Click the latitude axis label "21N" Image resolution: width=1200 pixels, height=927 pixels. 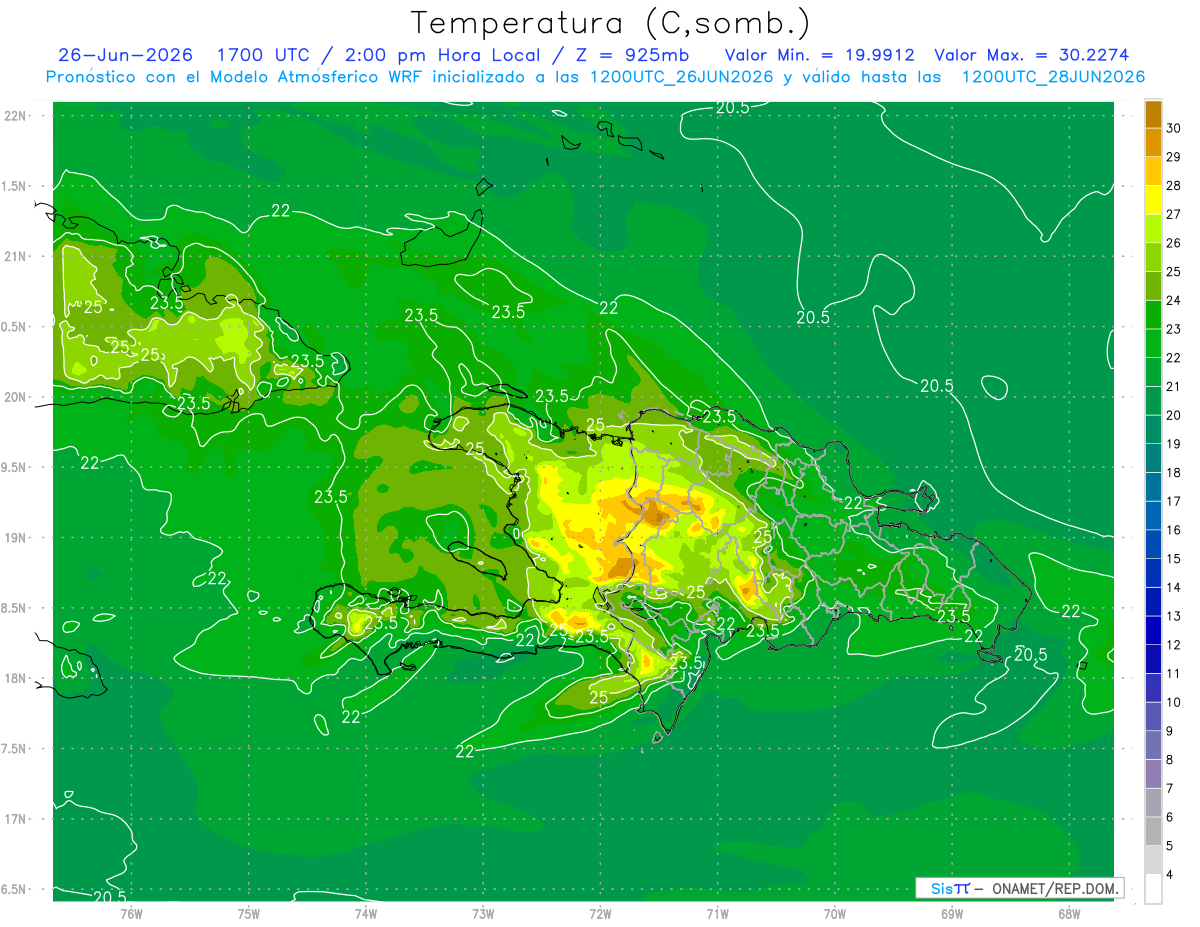16,257
